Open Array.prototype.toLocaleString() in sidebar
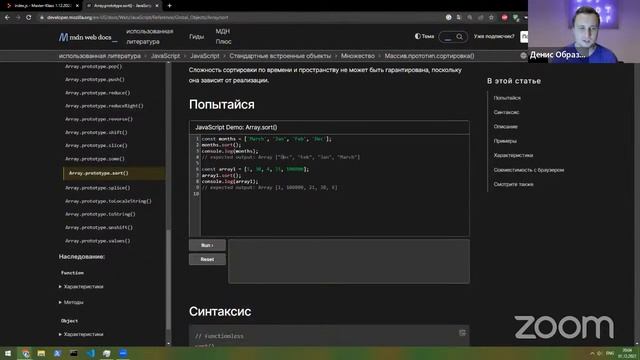This screenshot has height=360, width=640. click(108, 201)
